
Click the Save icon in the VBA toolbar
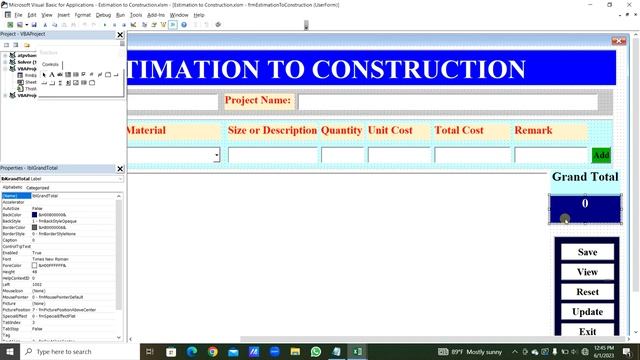(x=34, y=24)
